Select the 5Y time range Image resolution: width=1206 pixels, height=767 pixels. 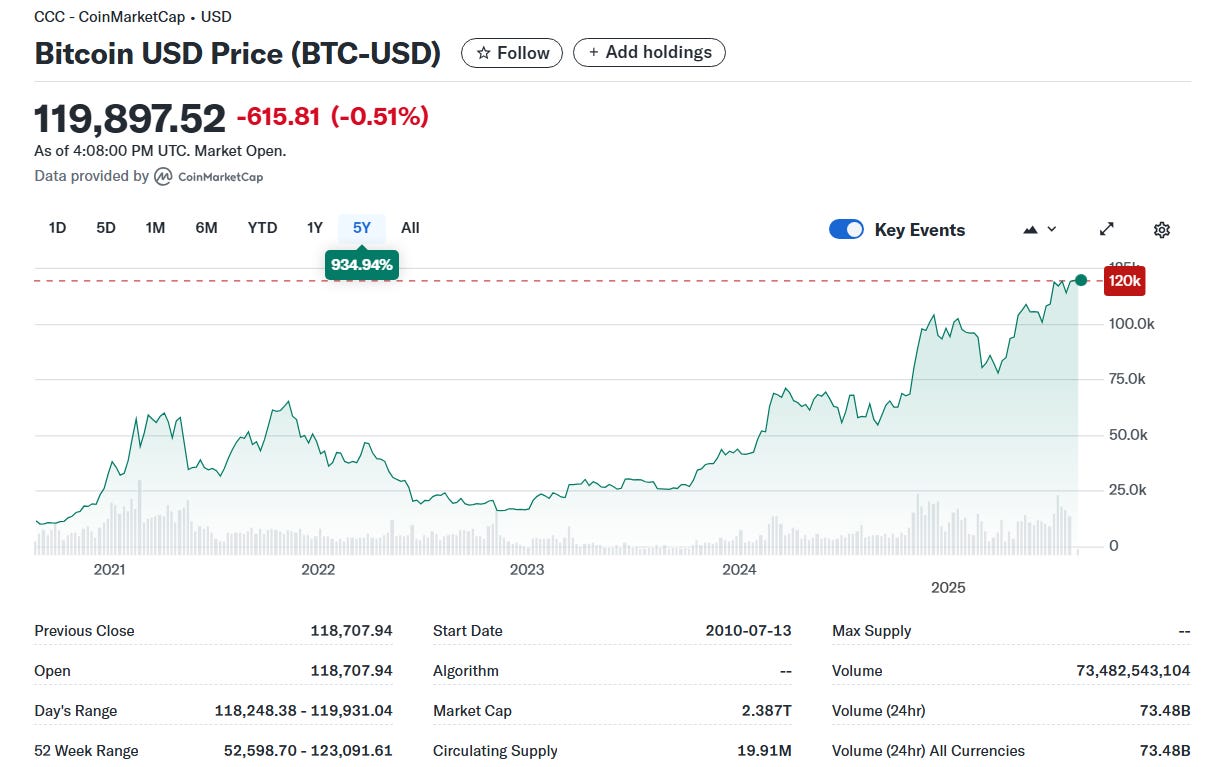362,228
